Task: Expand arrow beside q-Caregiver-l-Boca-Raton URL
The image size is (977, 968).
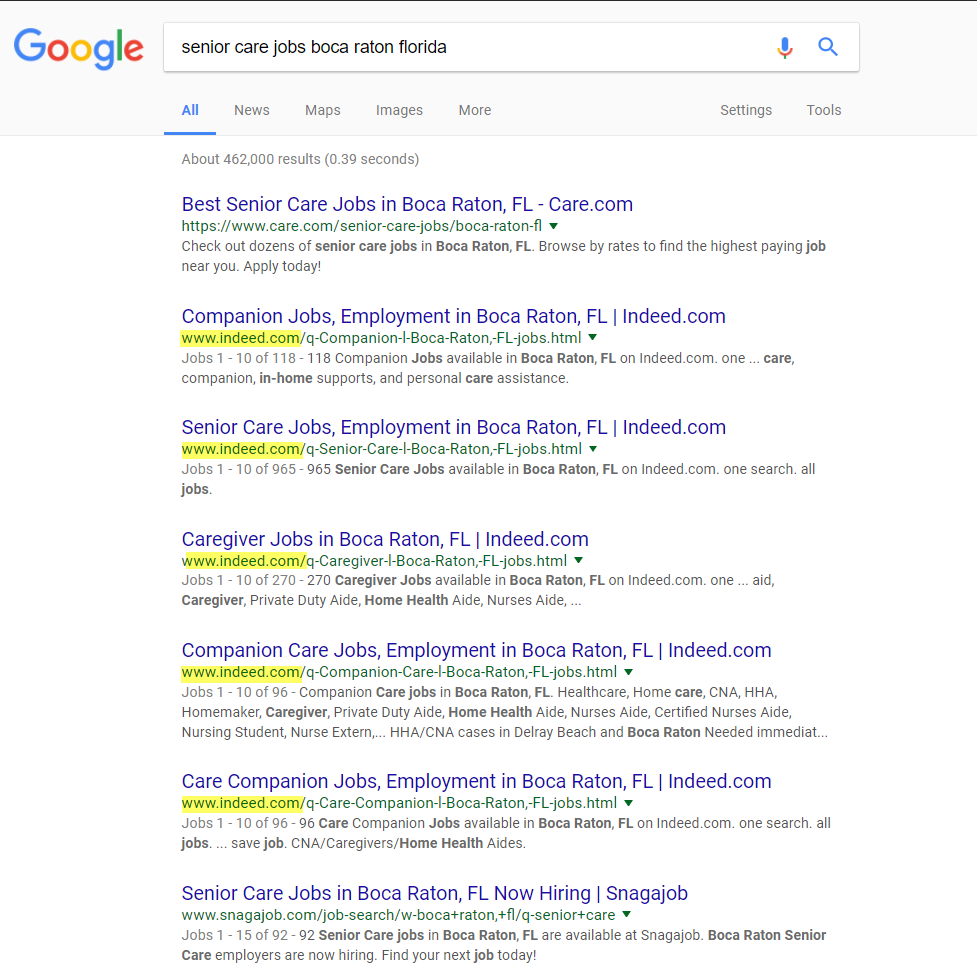Action: pyautogui.click(x=578, y=561)
